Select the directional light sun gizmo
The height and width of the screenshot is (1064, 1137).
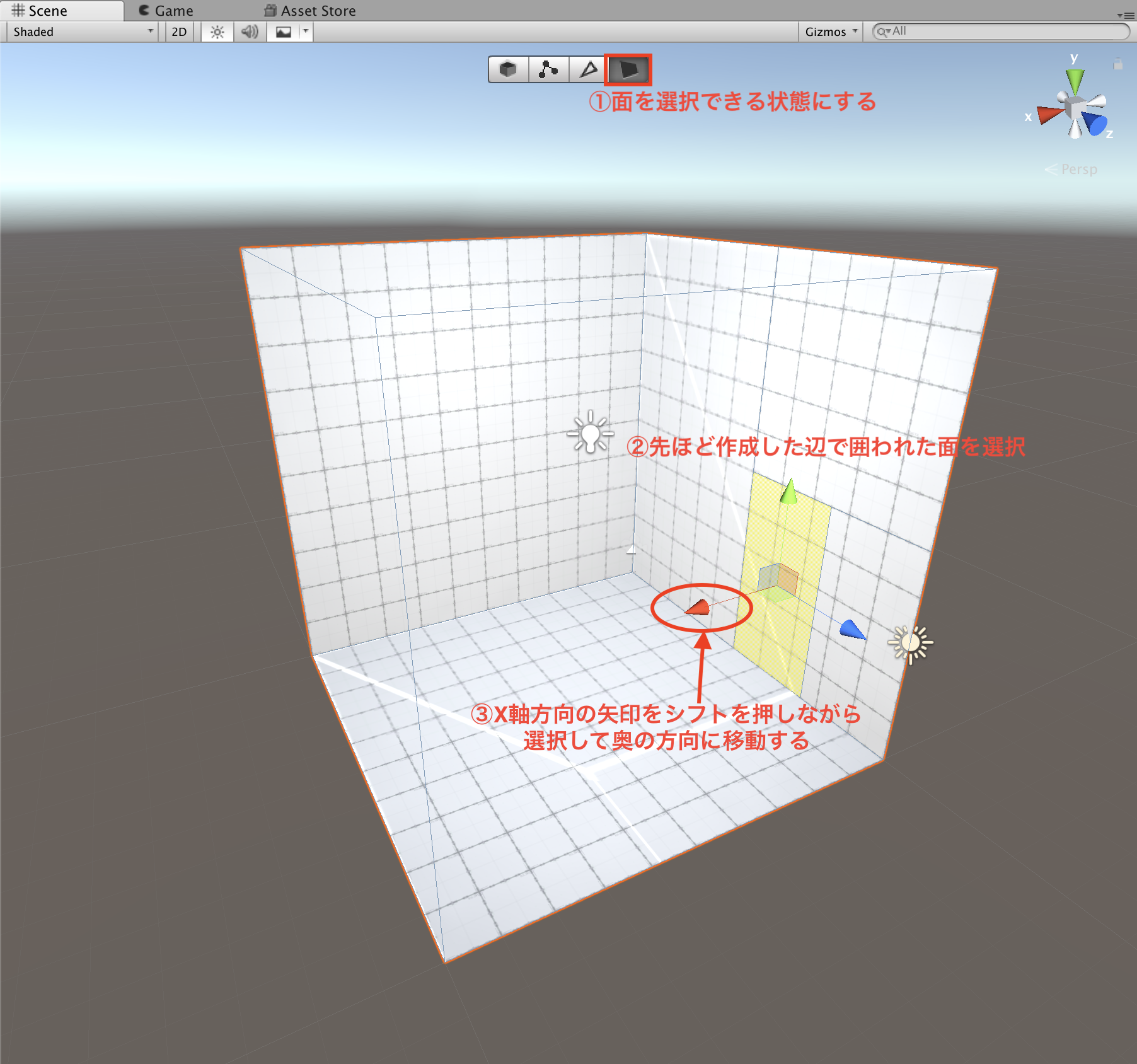[x=910, y=644]
